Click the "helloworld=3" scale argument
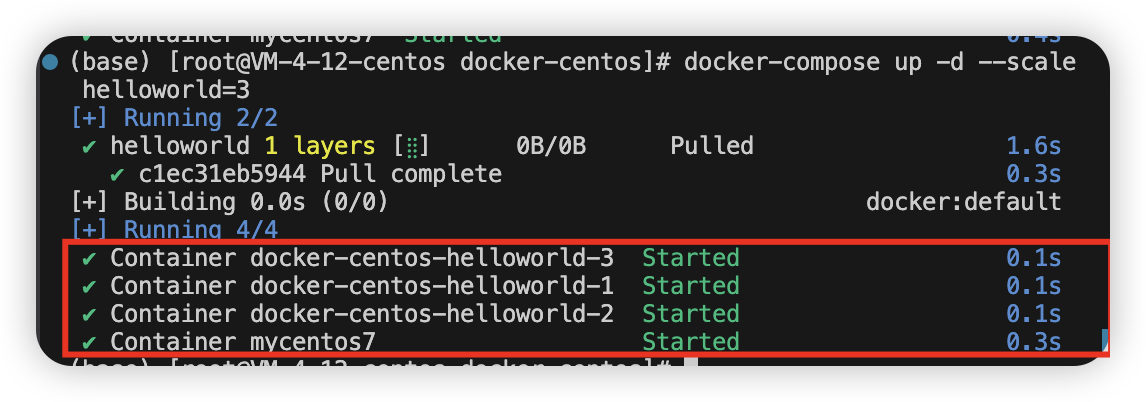 coord(166,90)
